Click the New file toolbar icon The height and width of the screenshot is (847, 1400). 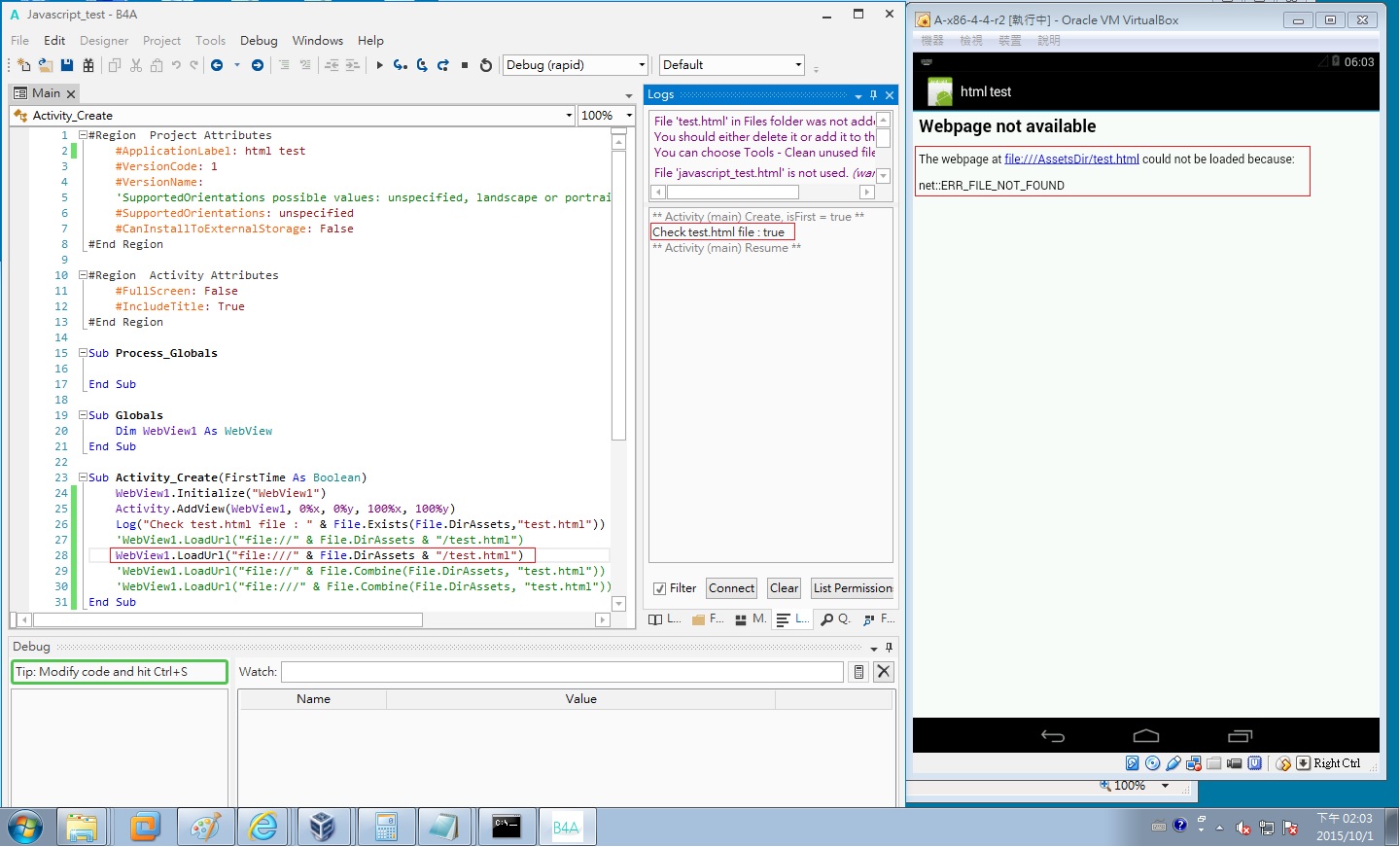[x=23, y=65]
